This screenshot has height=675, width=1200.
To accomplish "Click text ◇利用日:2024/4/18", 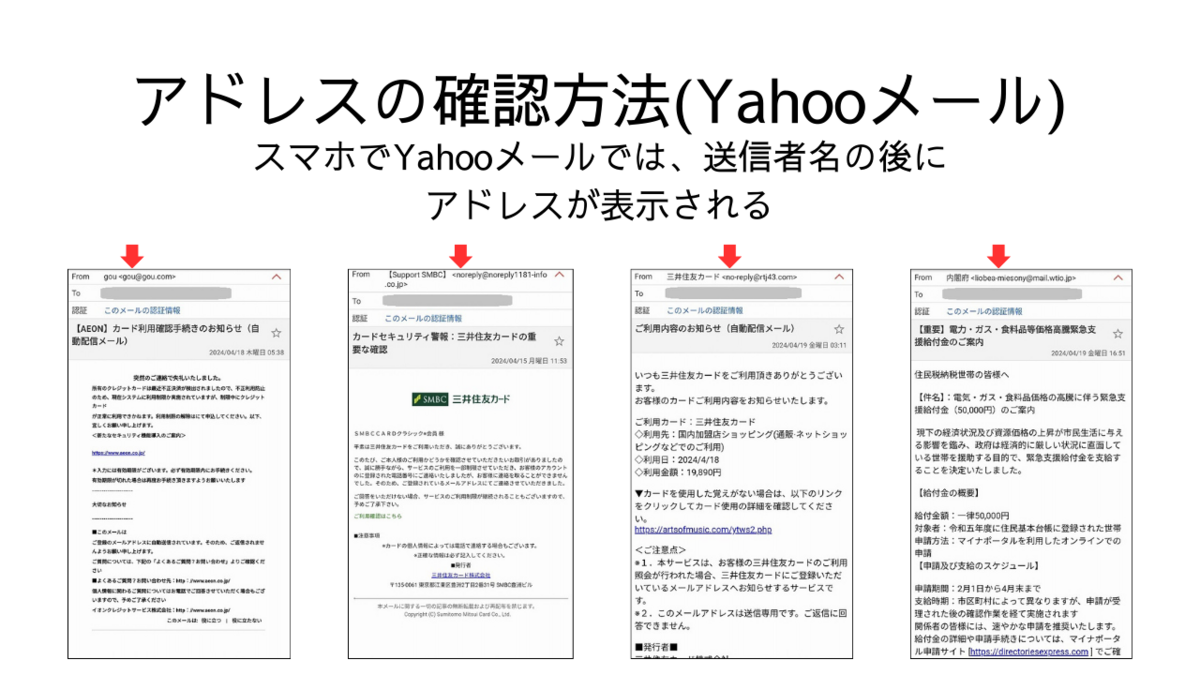I will pyautogui.click(x=676, y=460).
